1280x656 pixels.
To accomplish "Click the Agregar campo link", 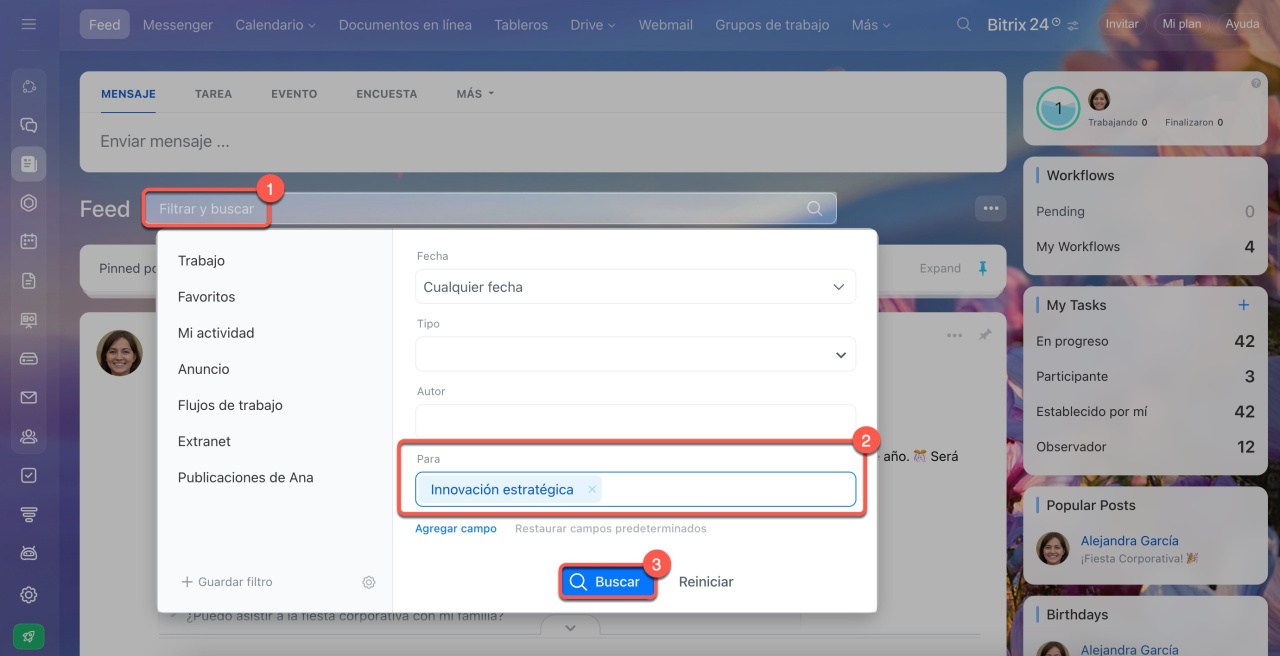I will [x=456, y=529].
